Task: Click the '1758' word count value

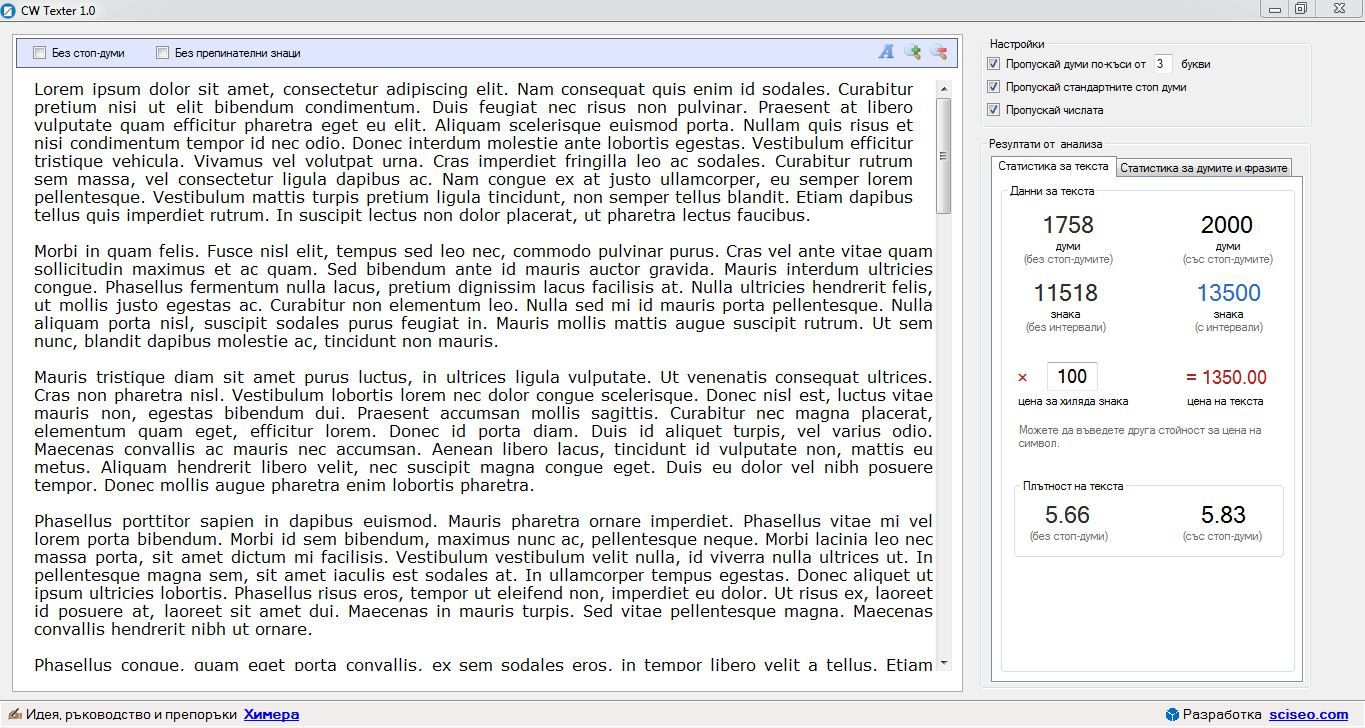Action: tap(1068, 225)
